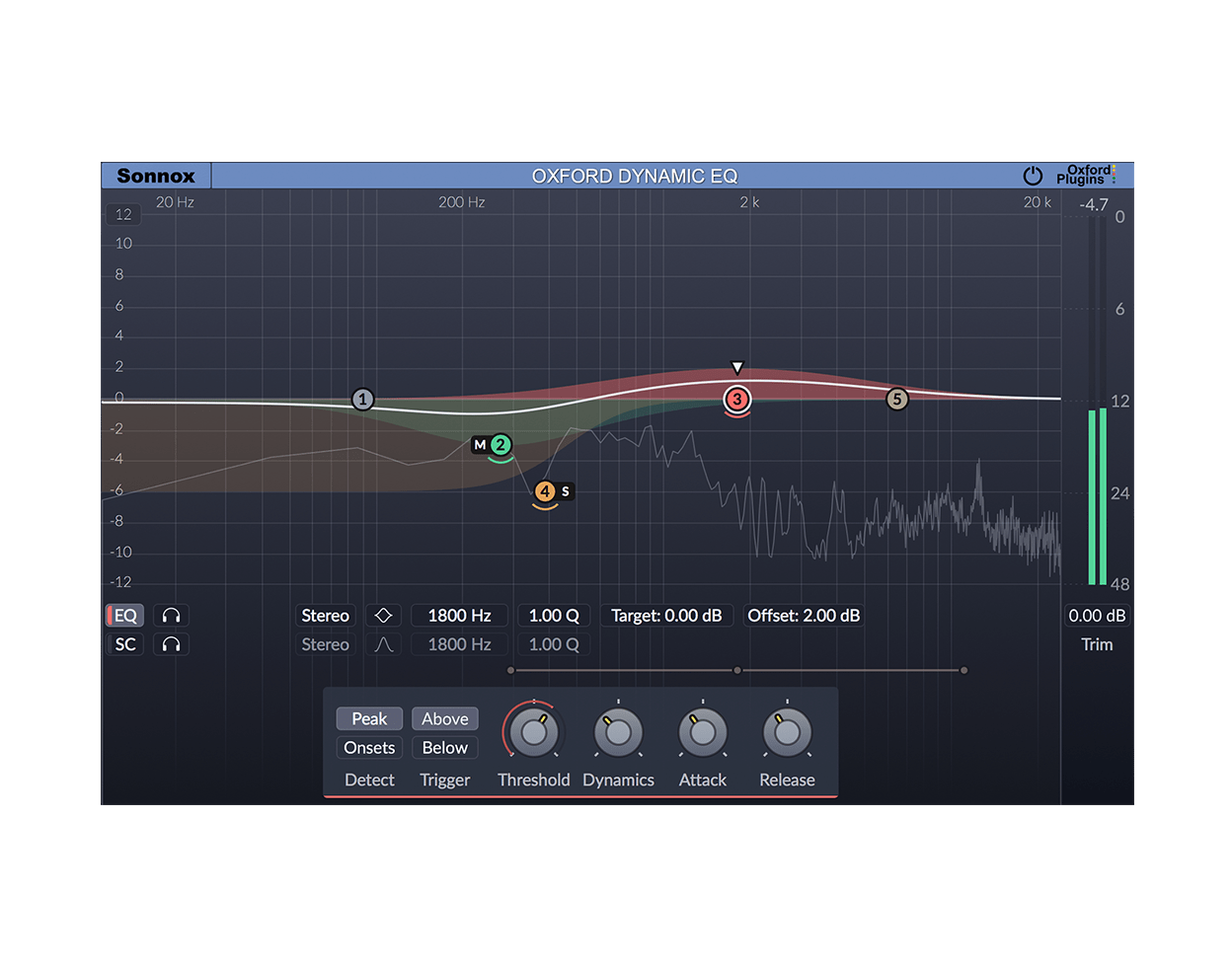Click the Dynamics knob
1232x967 pixels.
tap(619, 733)
